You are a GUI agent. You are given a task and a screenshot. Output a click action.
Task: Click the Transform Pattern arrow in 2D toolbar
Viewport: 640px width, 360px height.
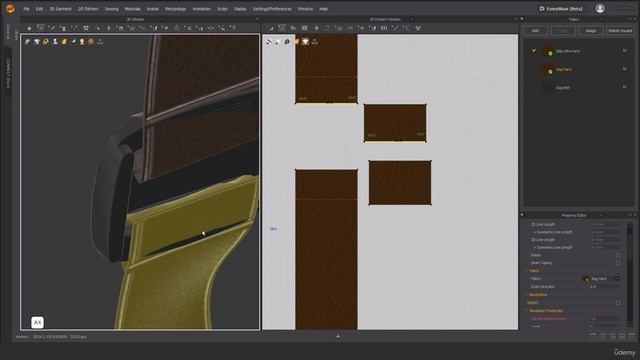(271, 28)
